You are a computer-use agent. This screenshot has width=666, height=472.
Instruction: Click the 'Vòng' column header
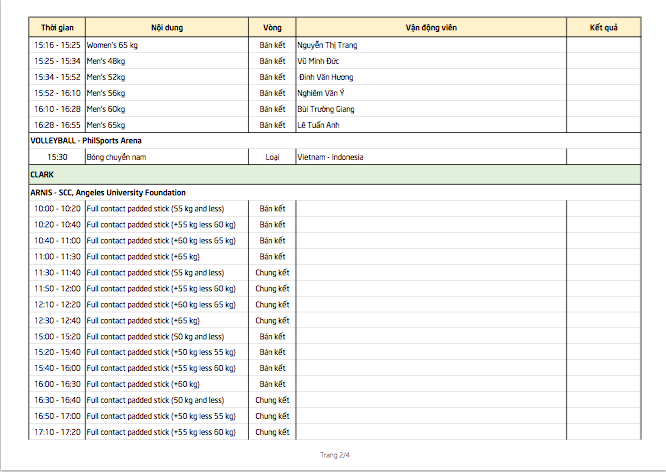(x=271, y=27)
